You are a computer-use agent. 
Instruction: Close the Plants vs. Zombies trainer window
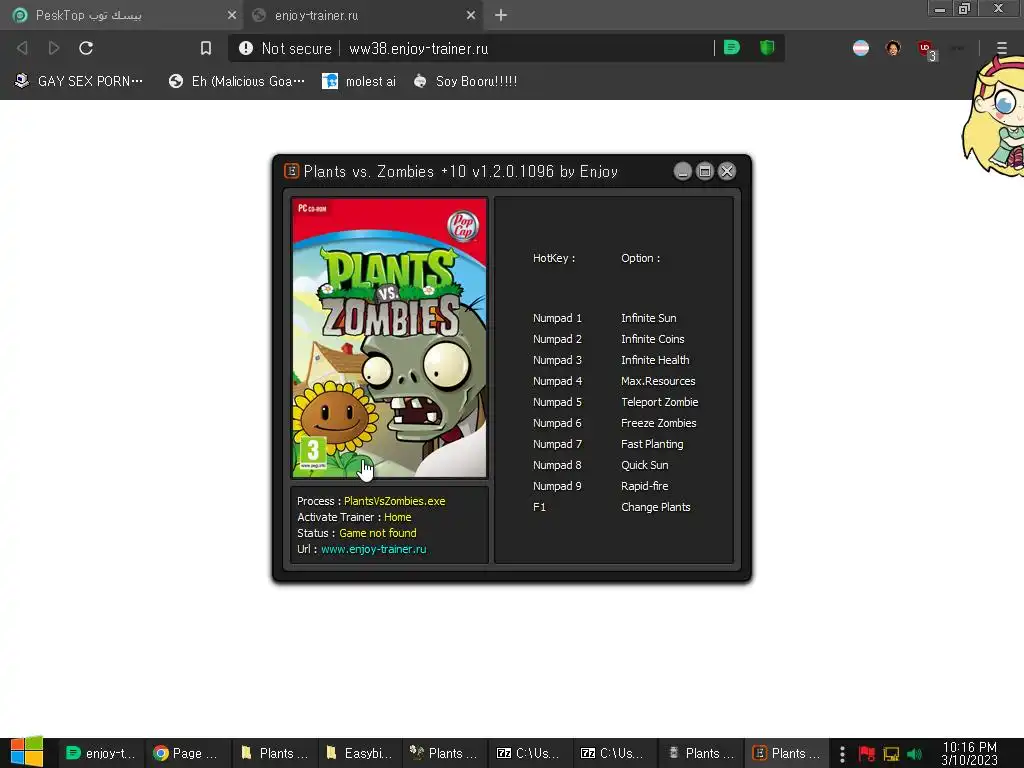pyautogui.click(x=727, y=171)
